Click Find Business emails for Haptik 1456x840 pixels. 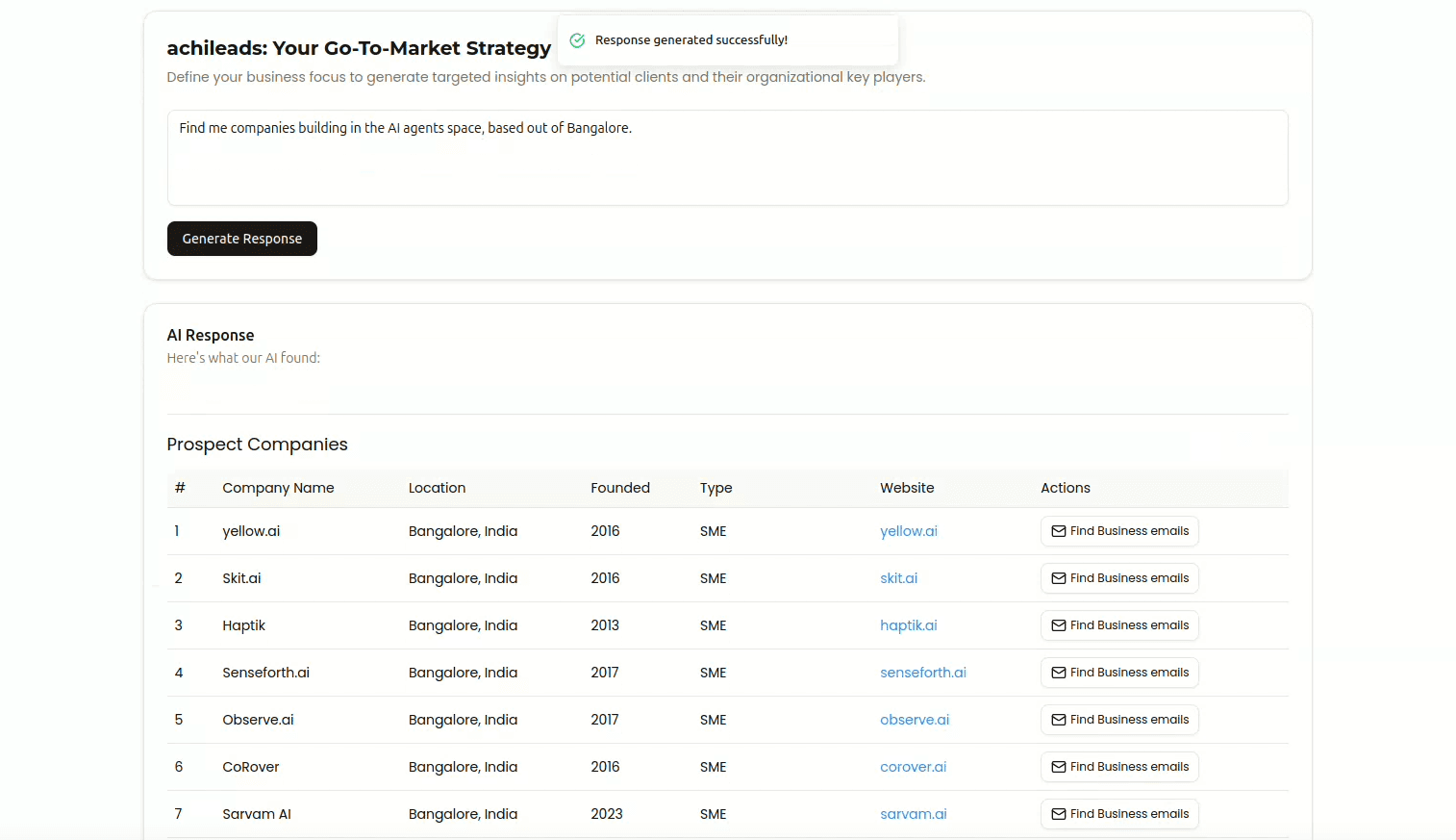coord(1119,624)
